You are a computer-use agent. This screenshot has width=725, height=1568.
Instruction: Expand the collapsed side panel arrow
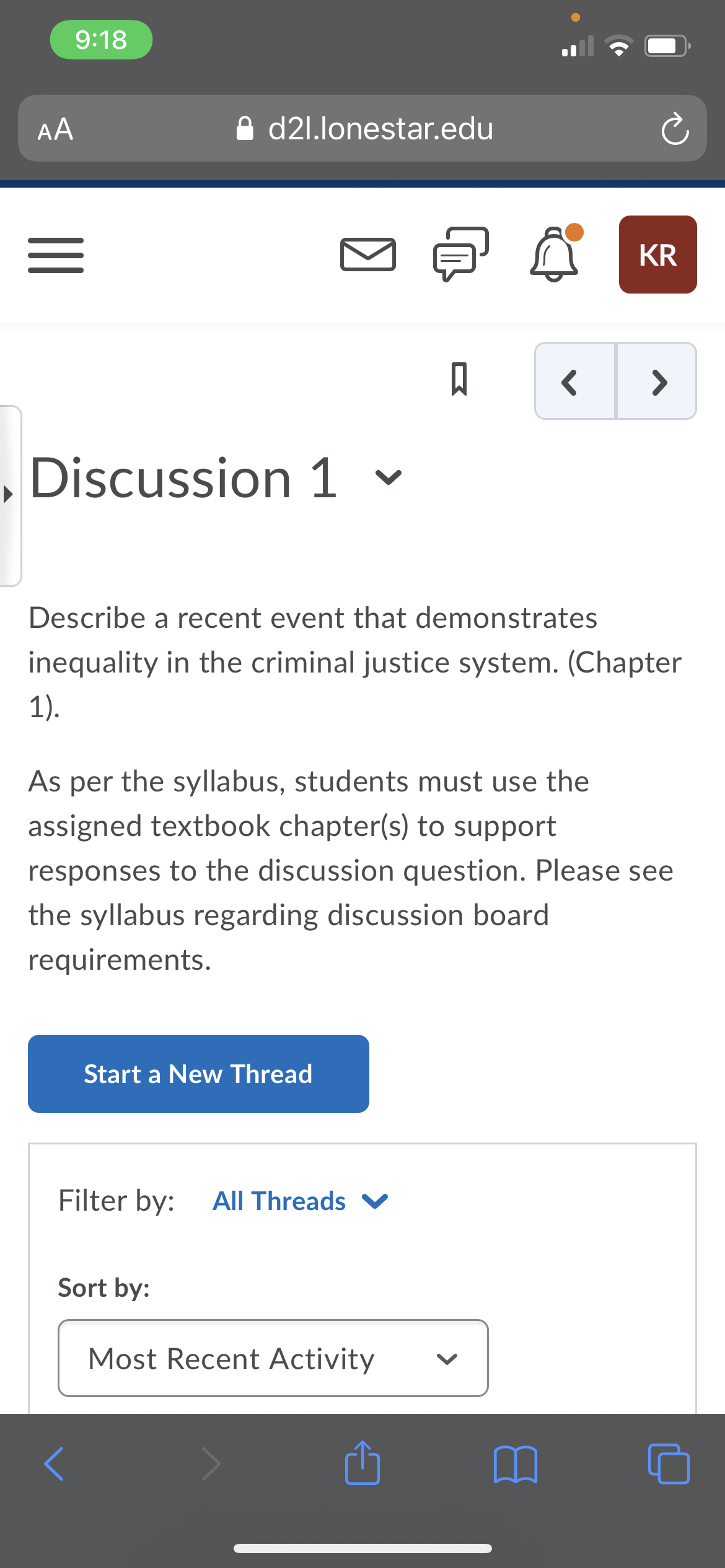[10, 495]
